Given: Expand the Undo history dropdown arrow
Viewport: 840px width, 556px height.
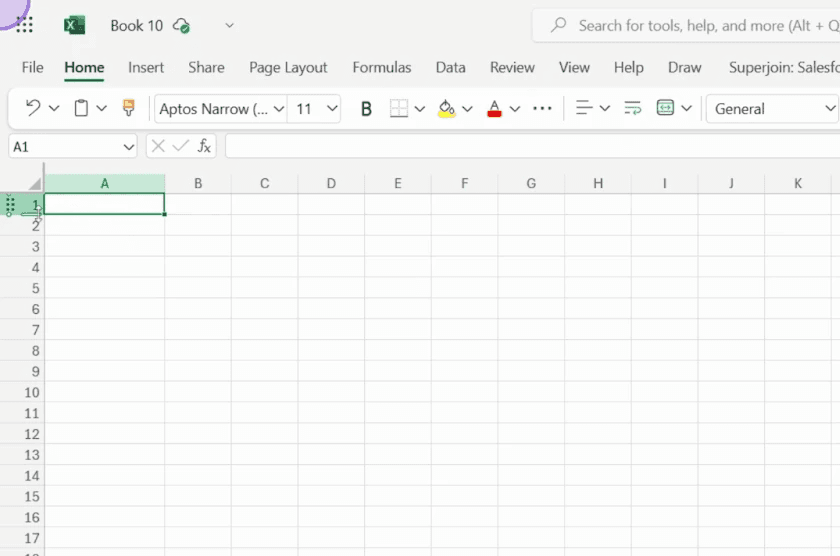Looking at the screenshot, I should [x=54, y=109].
